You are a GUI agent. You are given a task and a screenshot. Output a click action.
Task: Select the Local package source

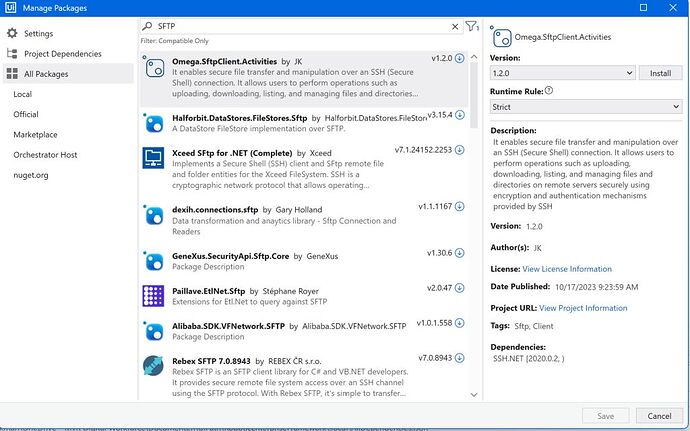click(x=22, y=94)
